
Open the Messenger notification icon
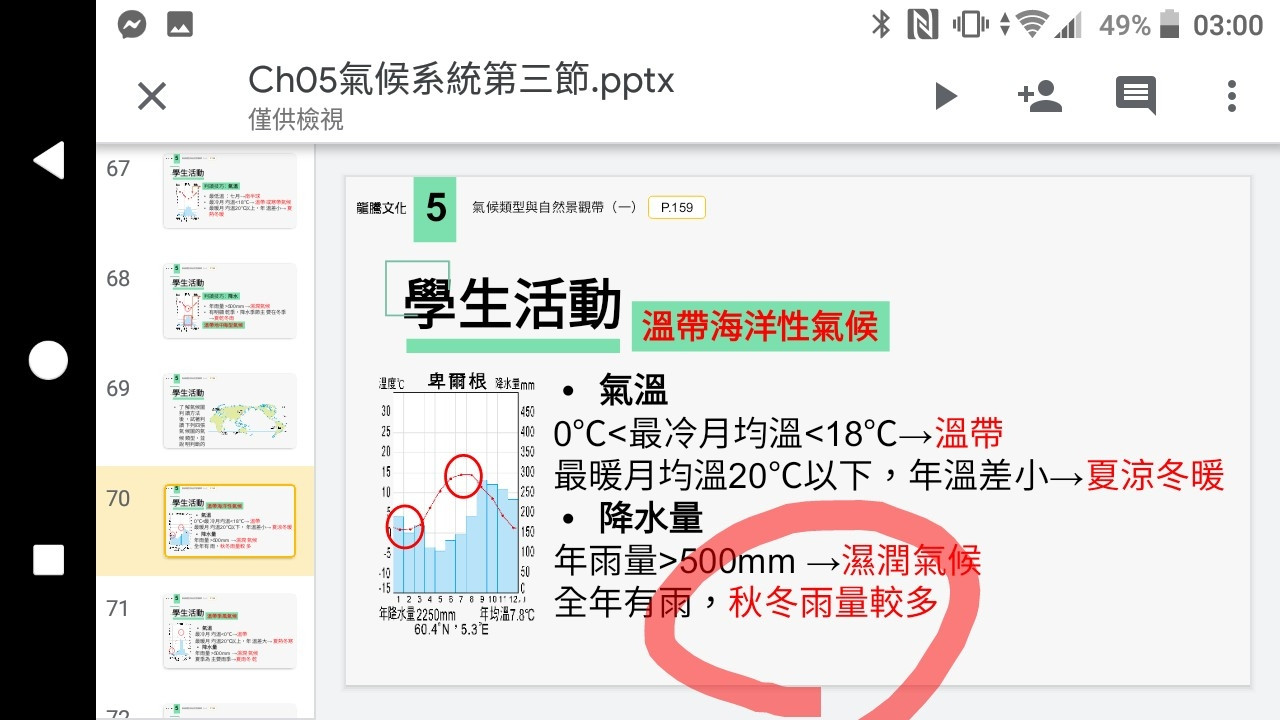pyautogui.click(x=132, y=25)
